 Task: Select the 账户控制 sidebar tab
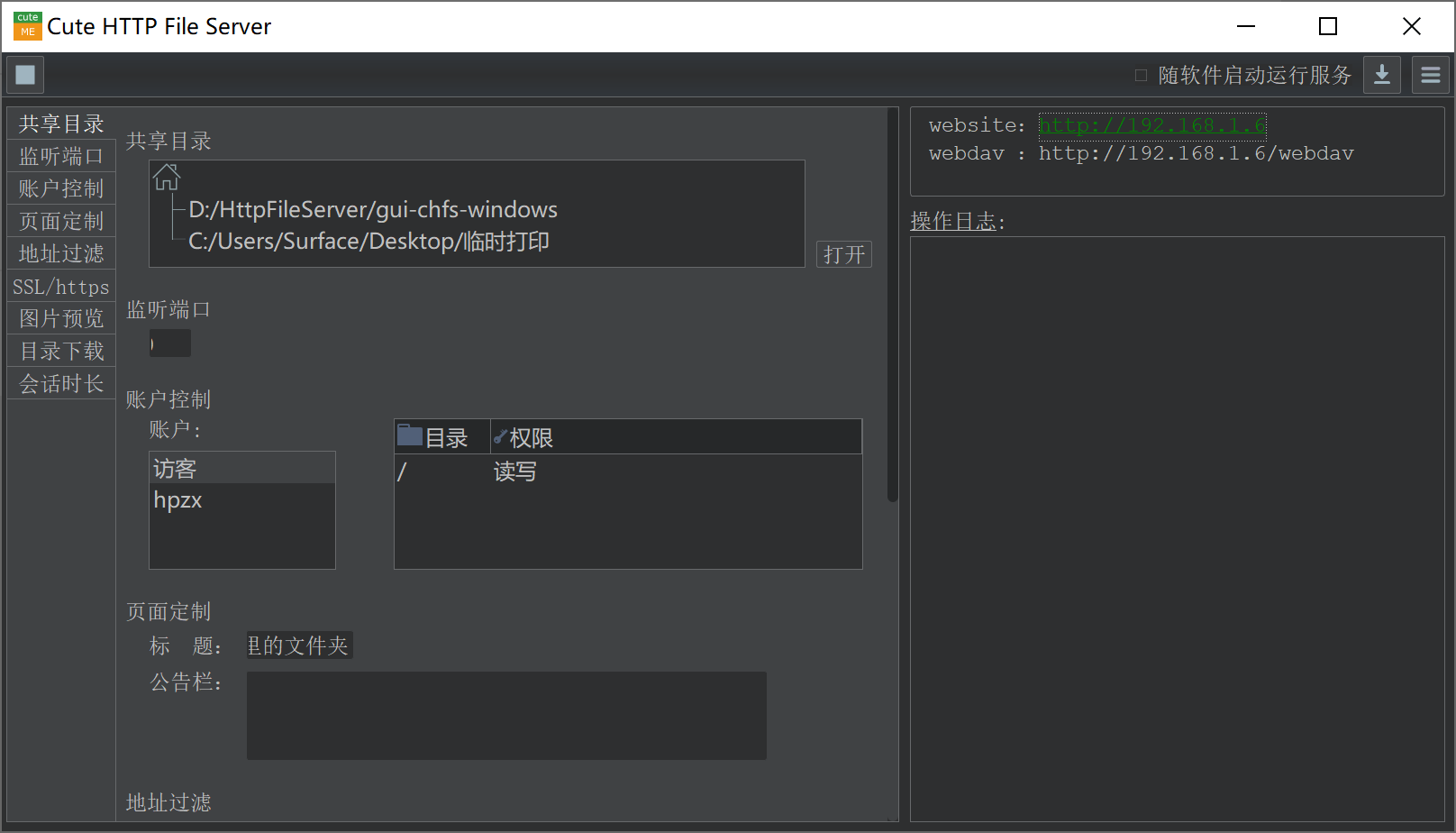point(61,188)
